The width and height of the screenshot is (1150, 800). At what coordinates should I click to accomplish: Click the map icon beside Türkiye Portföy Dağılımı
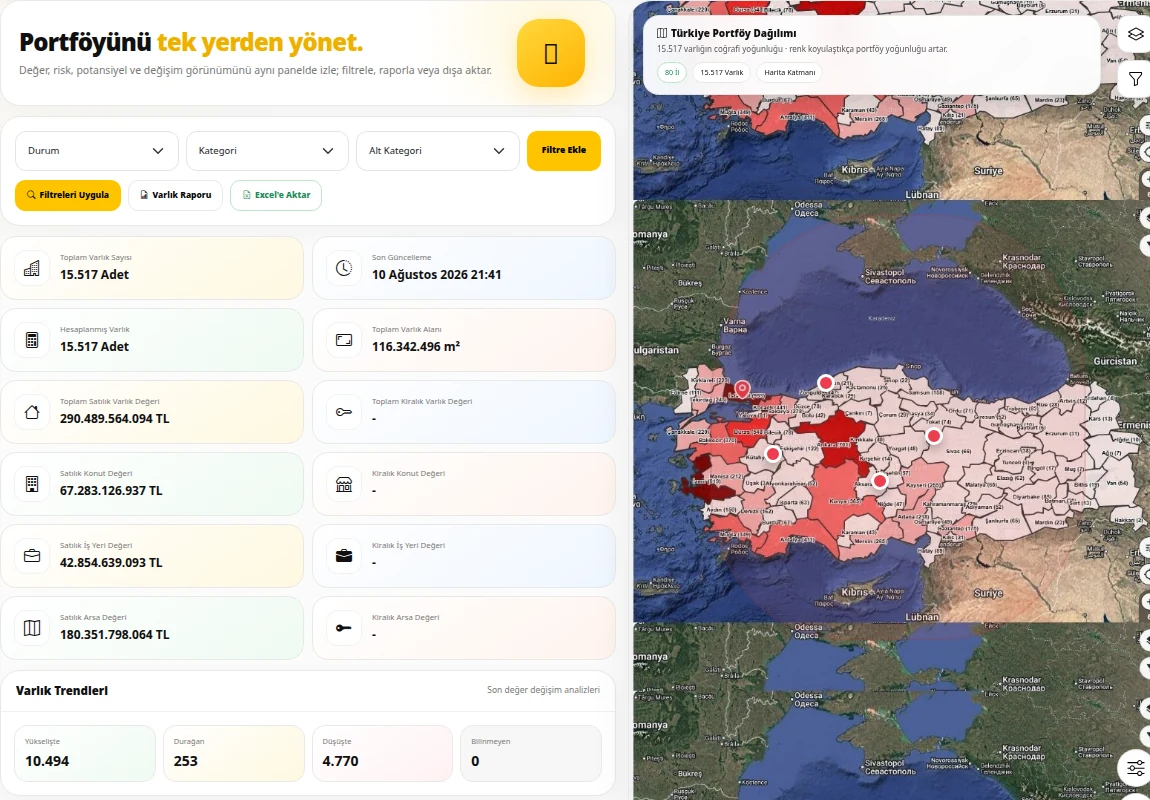point(662,33)
